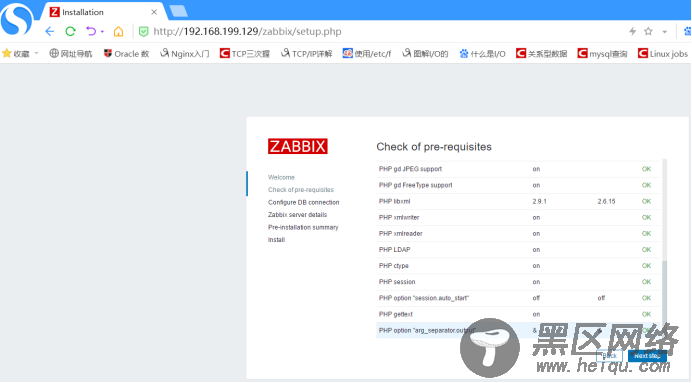Select Zabbix server details step
Screen dimensions: 692x383
297,215
